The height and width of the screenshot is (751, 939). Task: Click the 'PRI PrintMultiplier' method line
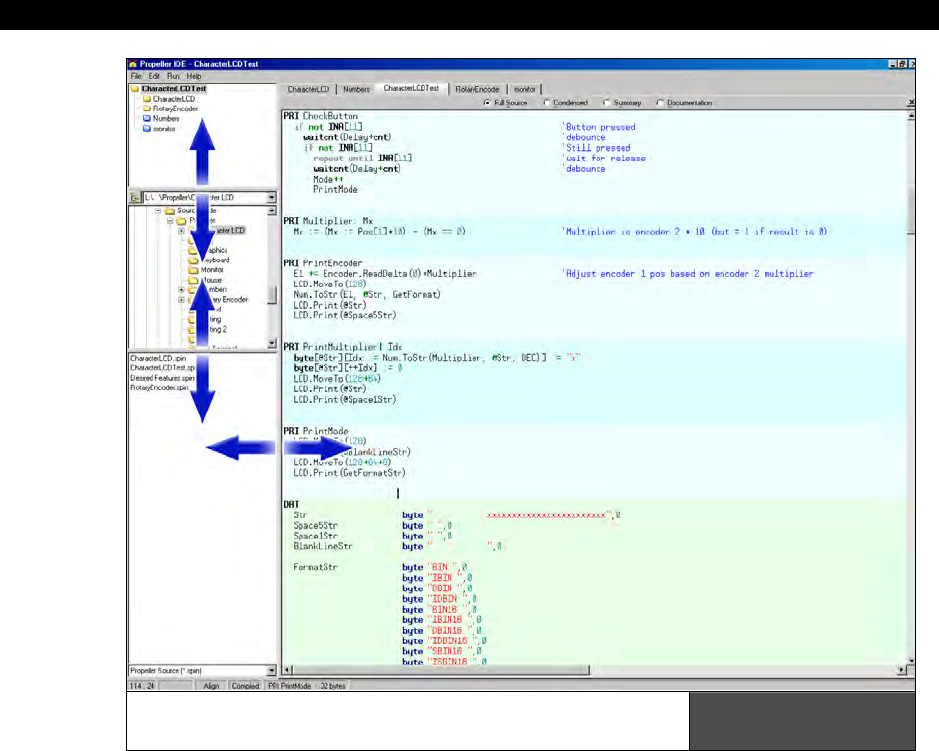point(343,347)
